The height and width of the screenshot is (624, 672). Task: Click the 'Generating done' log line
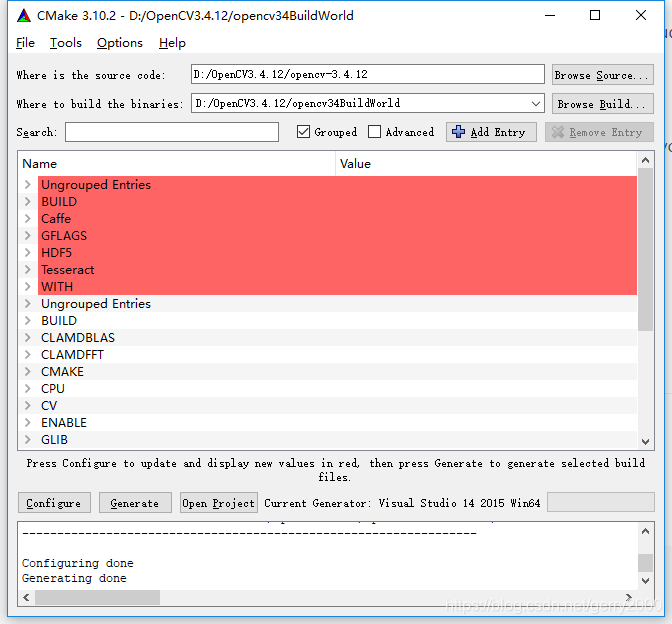coord(74,578)
